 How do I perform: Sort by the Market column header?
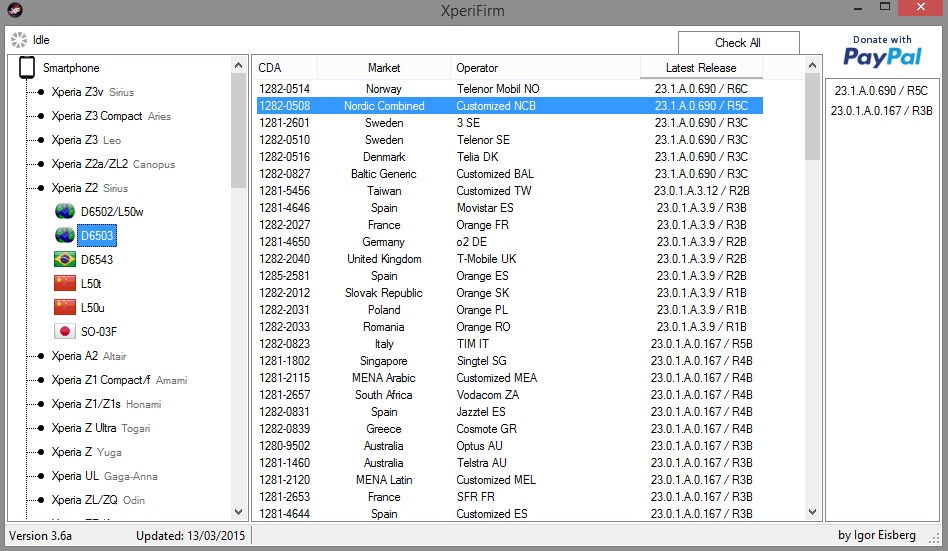(x=384, y=68)
